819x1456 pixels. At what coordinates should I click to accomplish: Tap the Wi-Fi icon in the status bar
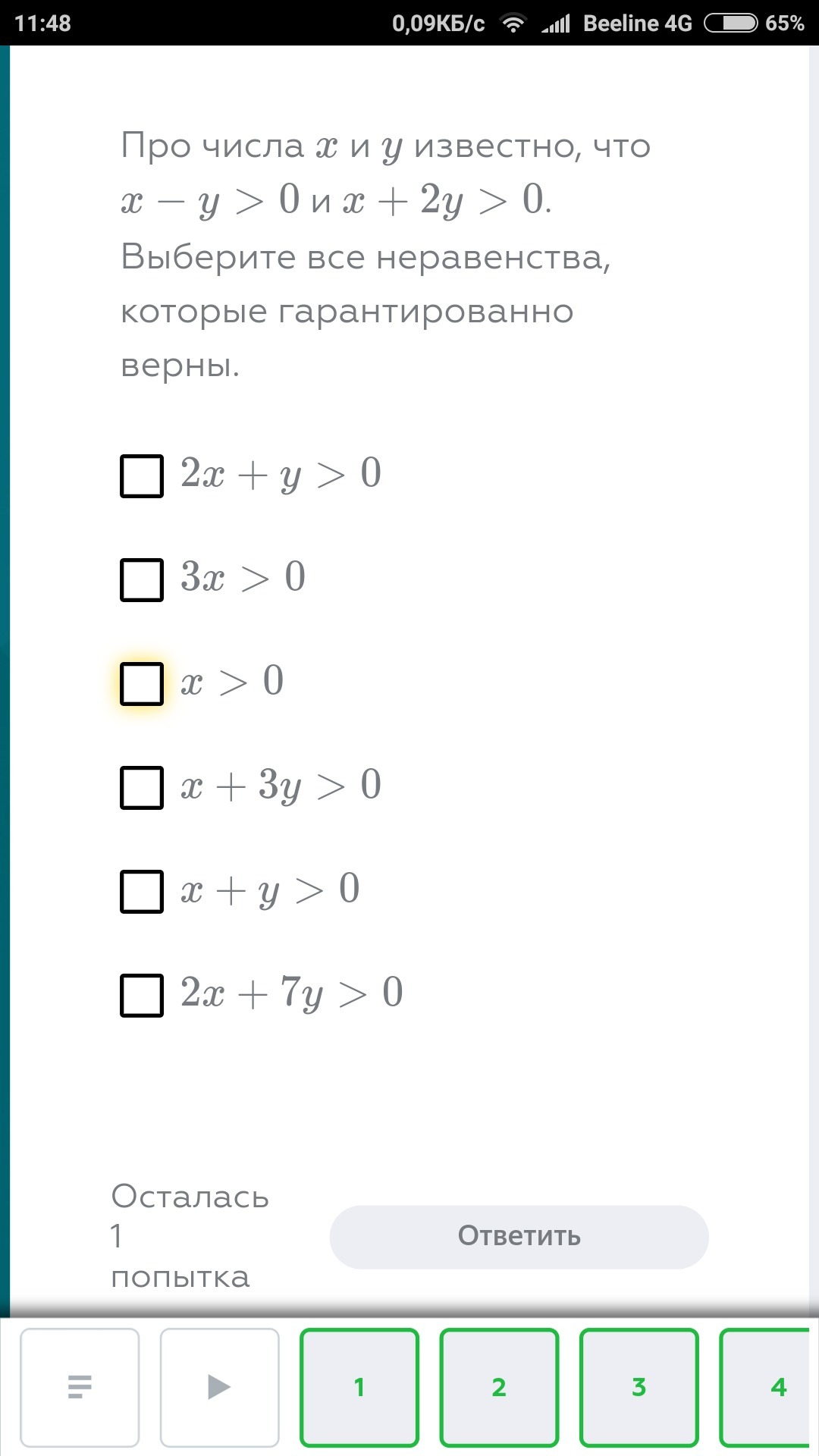pos(513,23)
